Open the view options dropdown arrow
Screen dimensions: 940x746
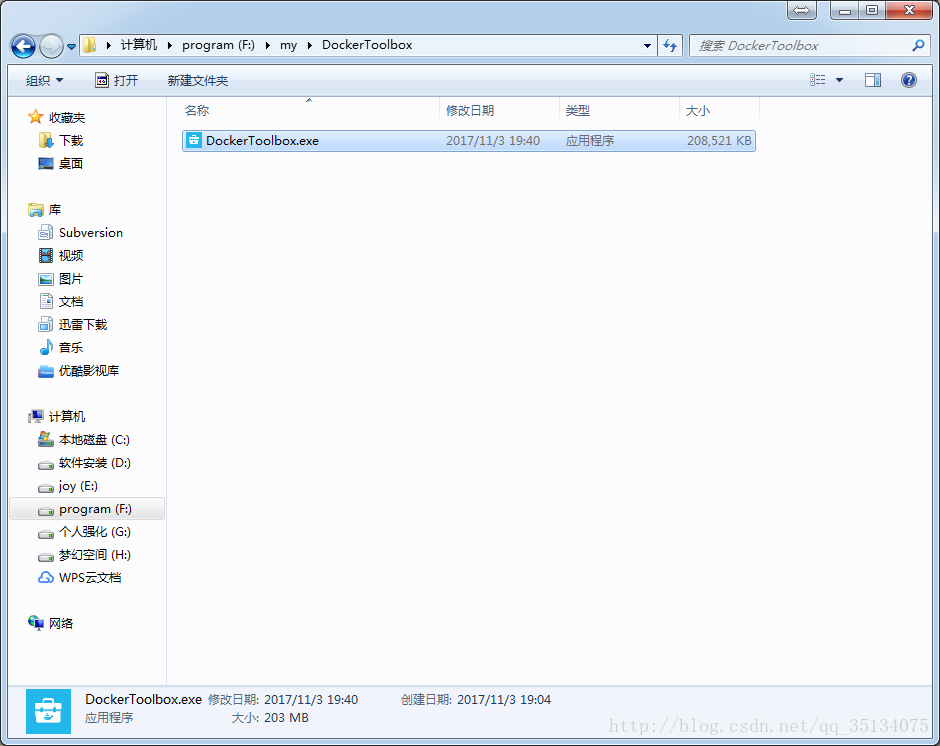click(839, 80)
